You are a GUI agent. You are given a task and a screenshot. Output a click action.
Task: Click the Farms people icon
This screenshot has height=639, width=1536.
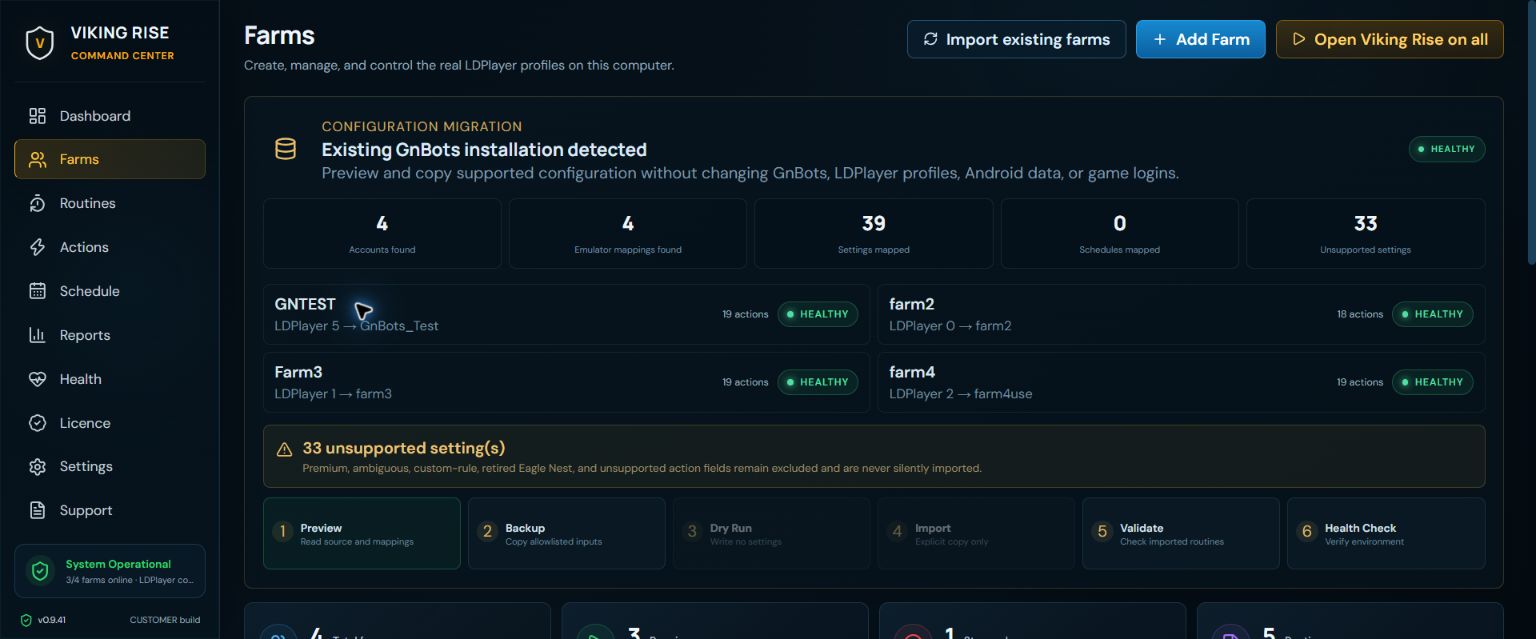click(37, 159)
